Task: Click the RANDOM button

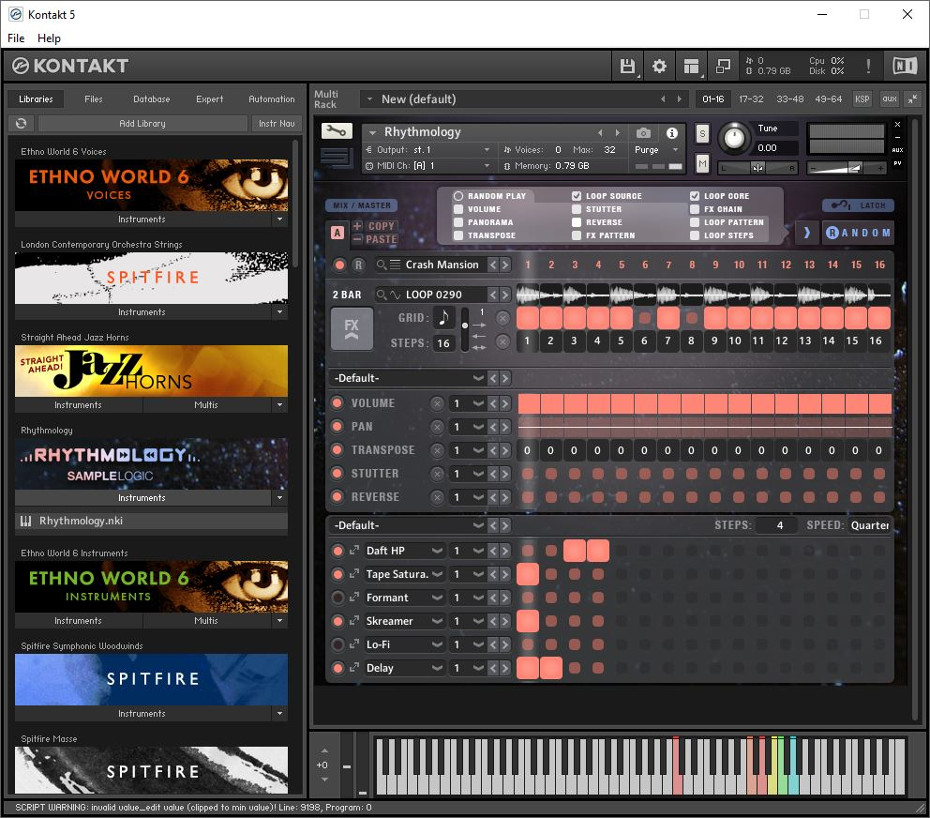Action: point(858,233)
